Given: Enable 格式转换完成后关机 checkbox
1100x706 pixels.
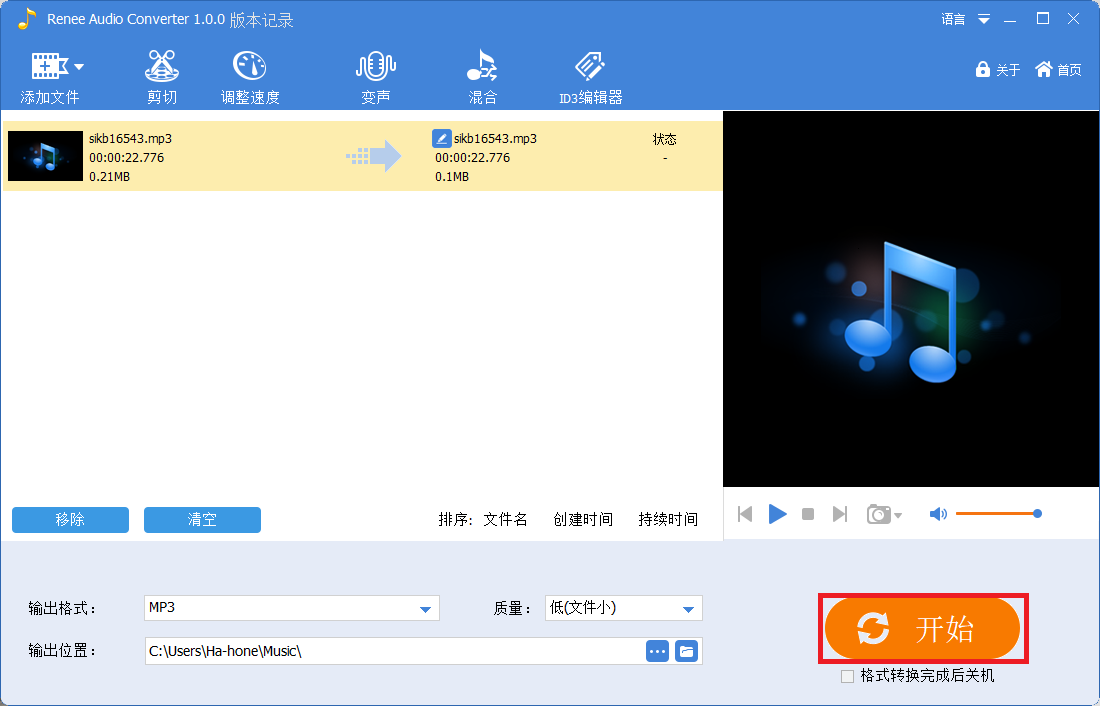Looking at the screenshot, I should click(x=847, y=677).
